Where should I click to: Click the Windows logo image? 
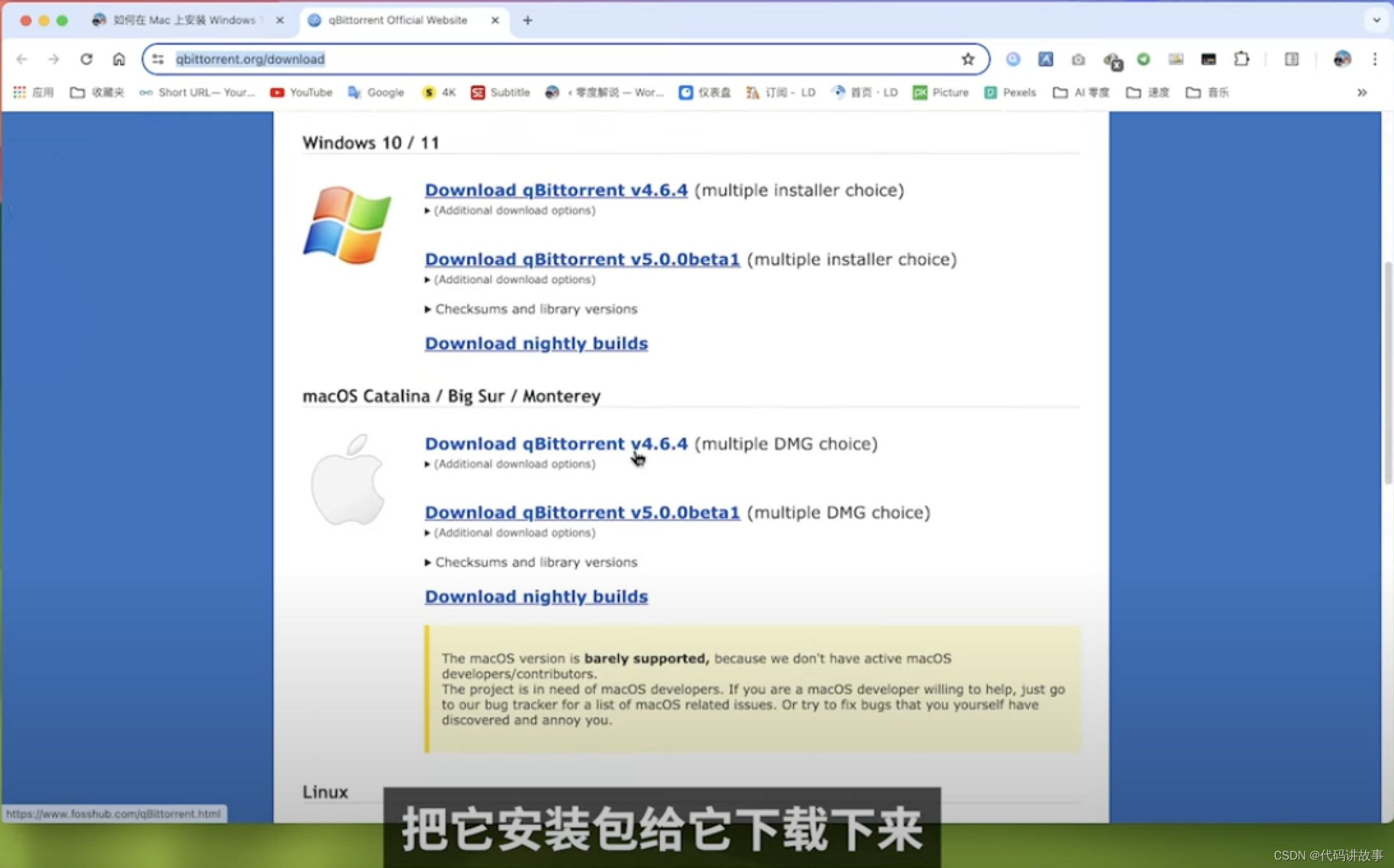tap(347, 225)
